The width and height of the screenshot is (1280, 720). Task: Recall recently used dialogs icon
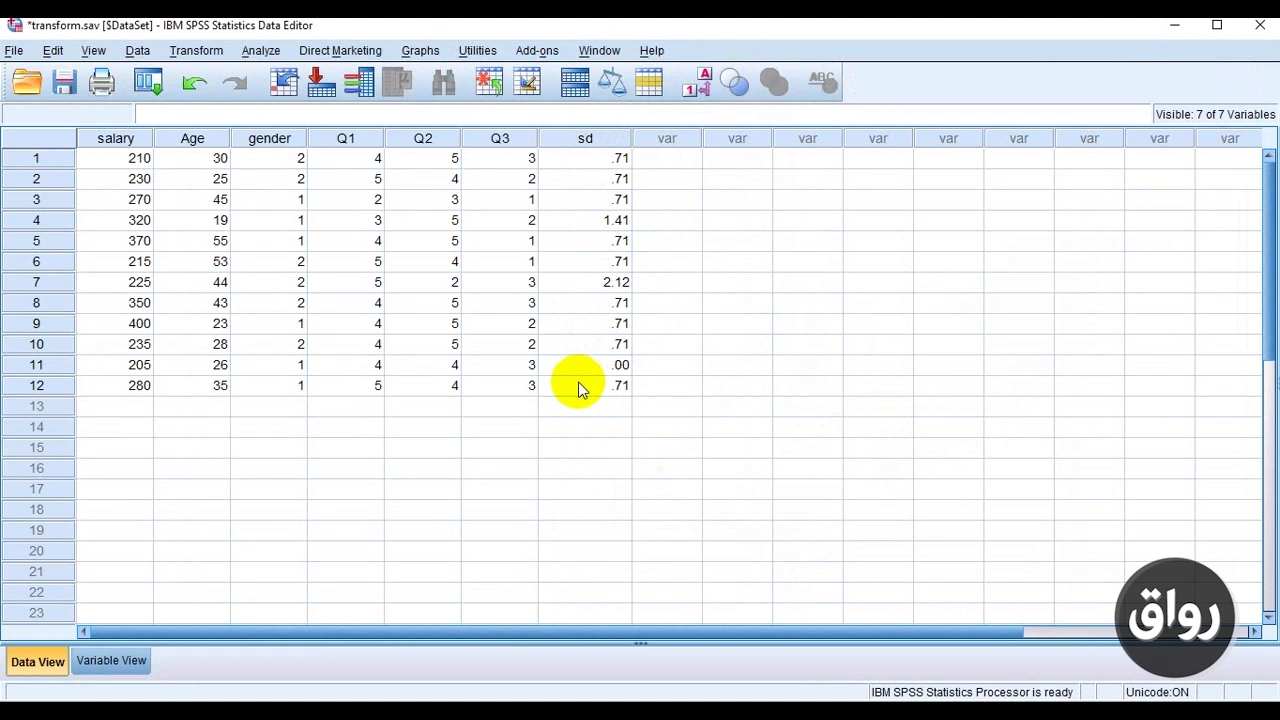point(148,82)
